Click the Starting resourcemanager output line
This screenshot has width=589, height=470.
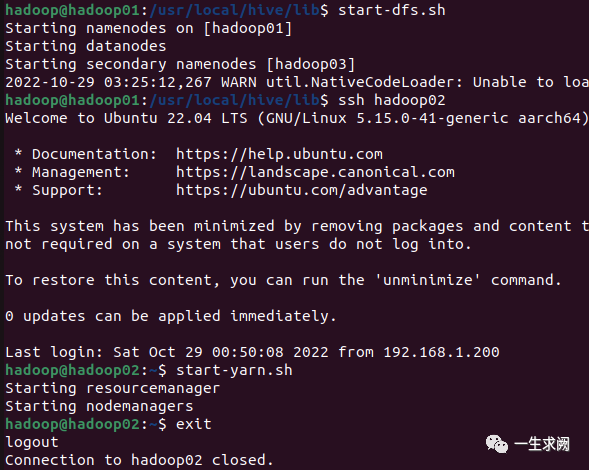coord(112,388)
